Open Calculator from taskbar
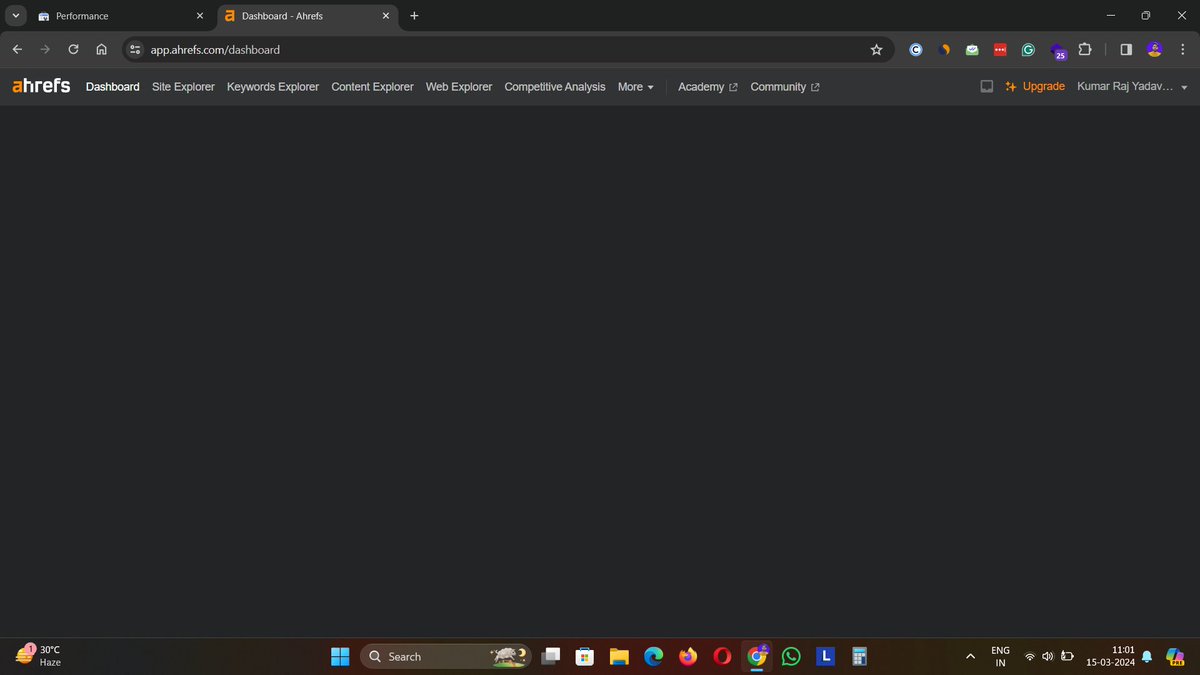The height and width of the screenshot is (675, 1200). tap(858, 656)
